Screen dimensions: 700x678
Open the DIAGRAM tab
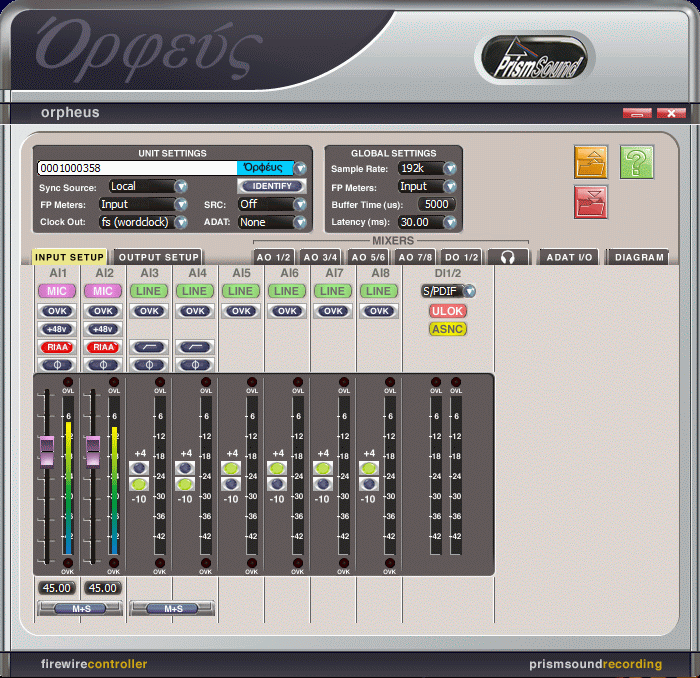(639, 257)
